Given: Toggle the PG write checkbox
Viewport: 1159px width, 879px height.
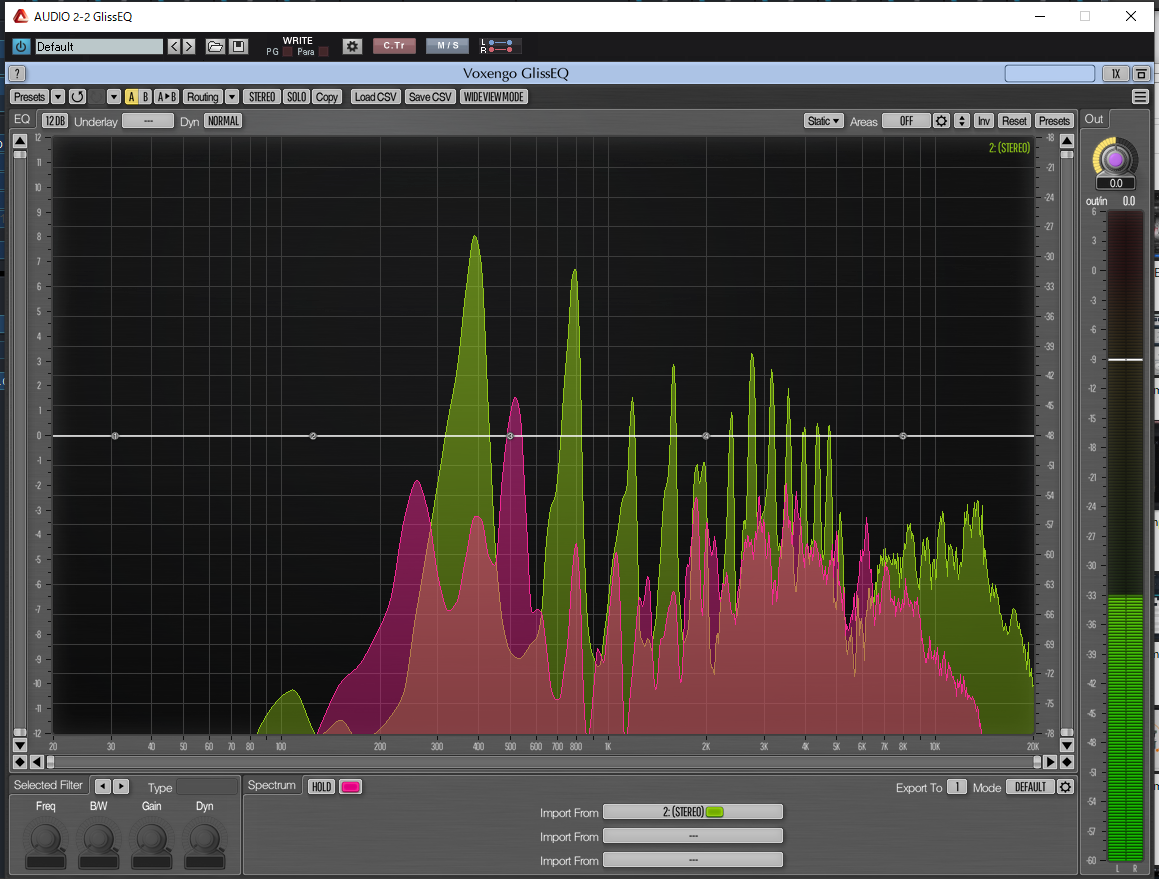Looking at the screenshot, I should [288, 52].
